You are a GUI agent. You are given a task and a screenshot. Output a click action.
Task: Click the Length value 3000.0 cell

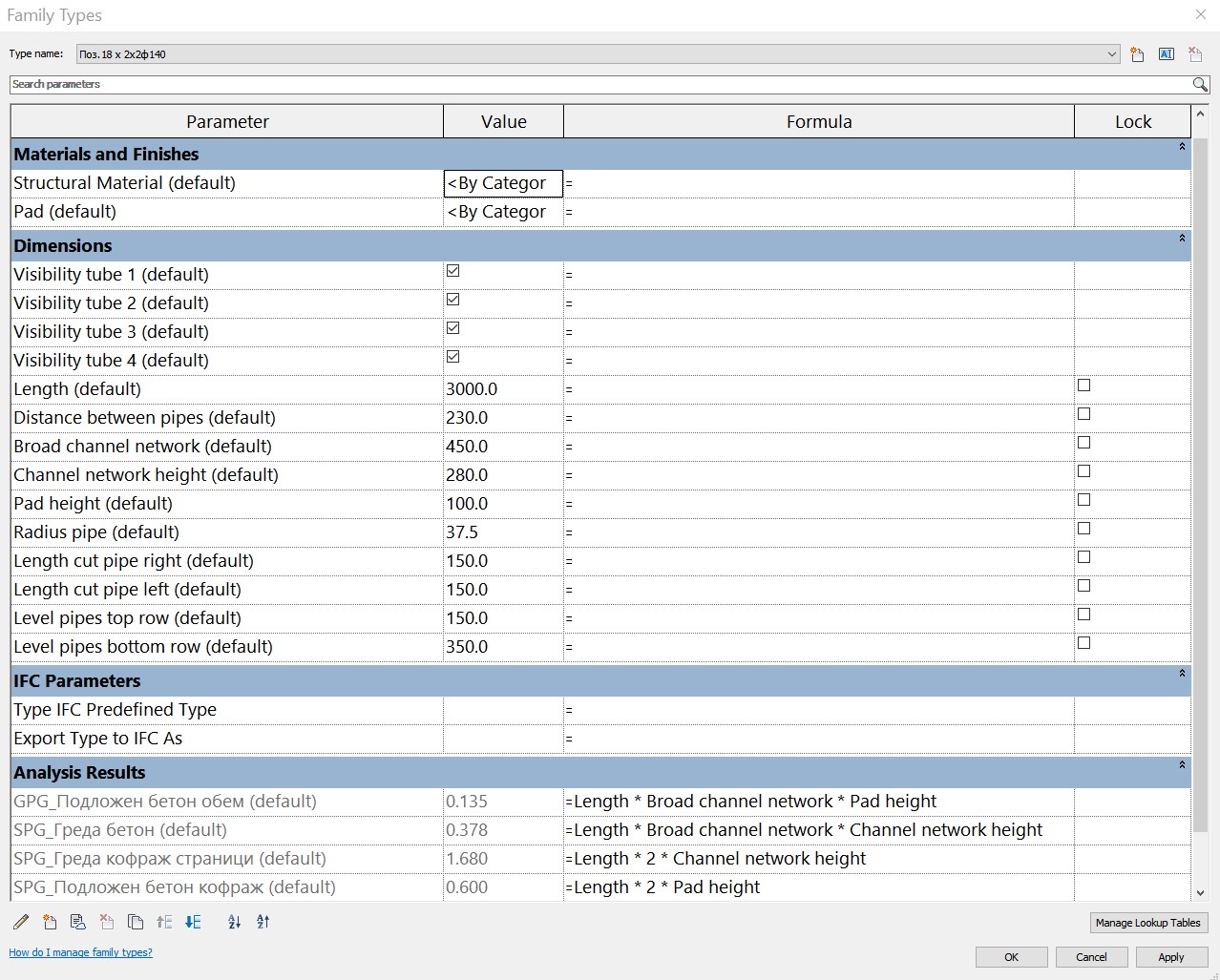pyautogui.click(x=504, y=389)
